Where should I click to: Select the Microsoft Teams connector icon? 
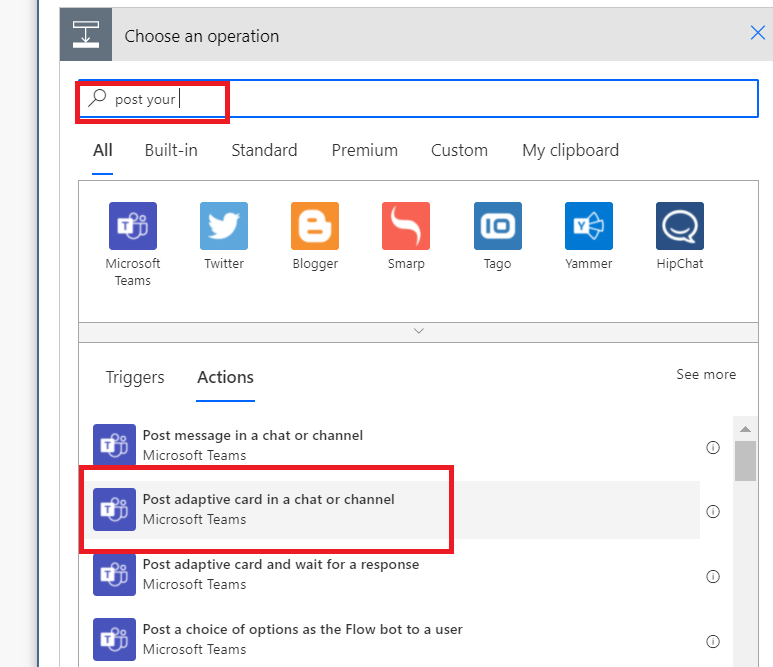[x=133, y=226]
